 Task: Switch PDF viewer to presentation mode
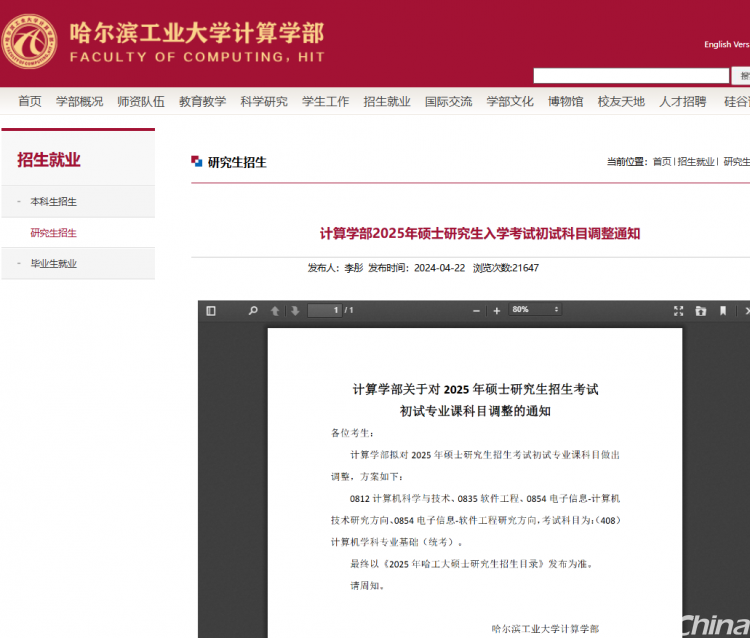coord(678,311)
